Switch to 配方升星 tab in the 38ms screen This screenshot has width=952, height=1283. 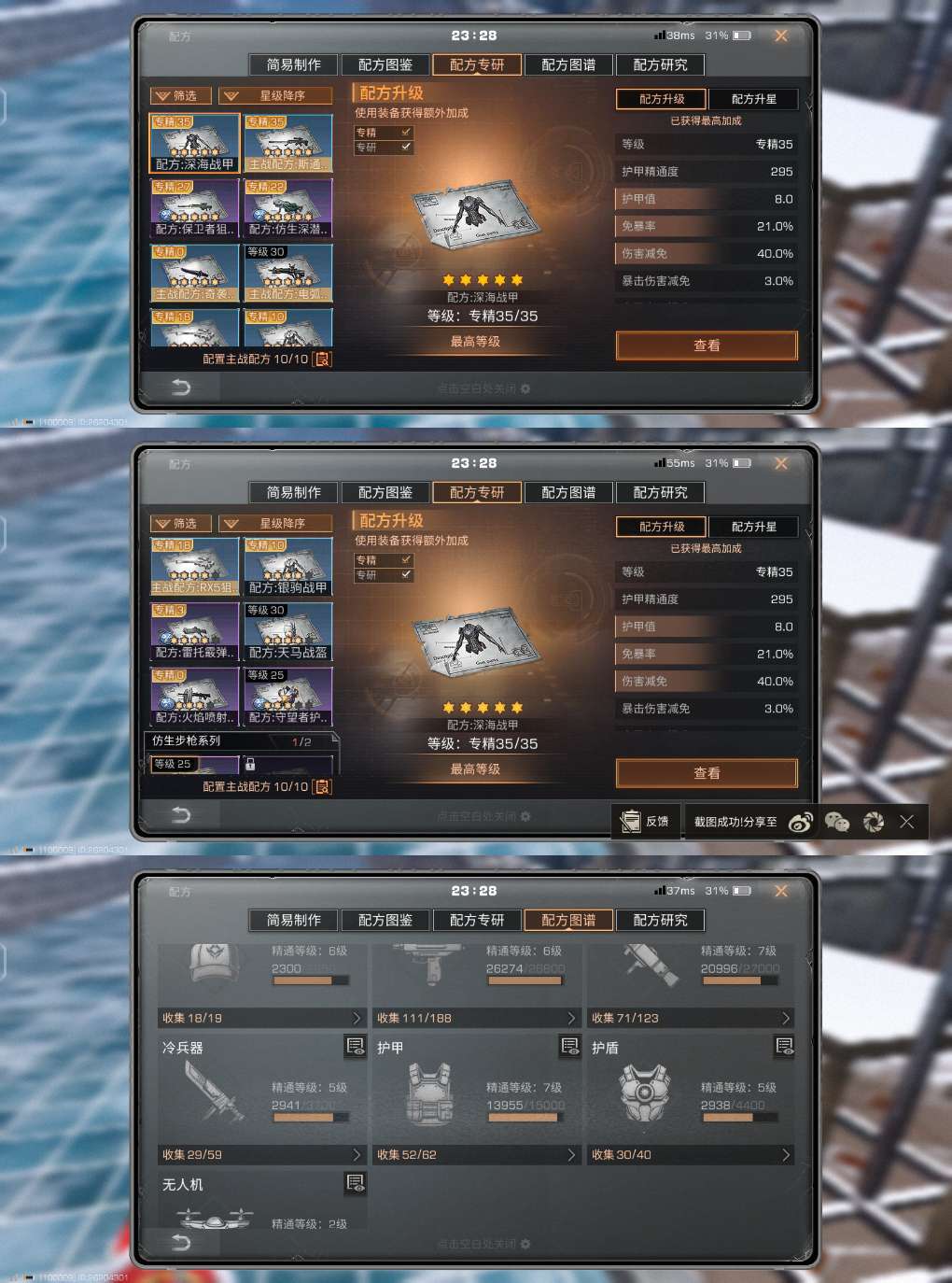tap(754, 99)
